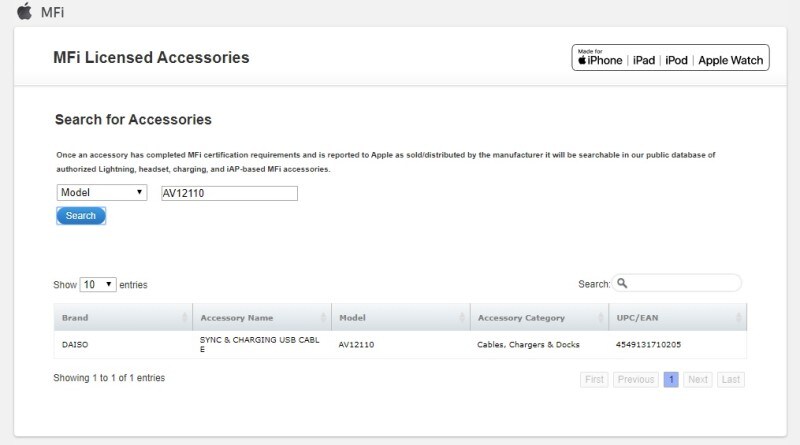The image size is (800, 445).
Task: Click the Accessory Category header label
Action: [521, 318]
